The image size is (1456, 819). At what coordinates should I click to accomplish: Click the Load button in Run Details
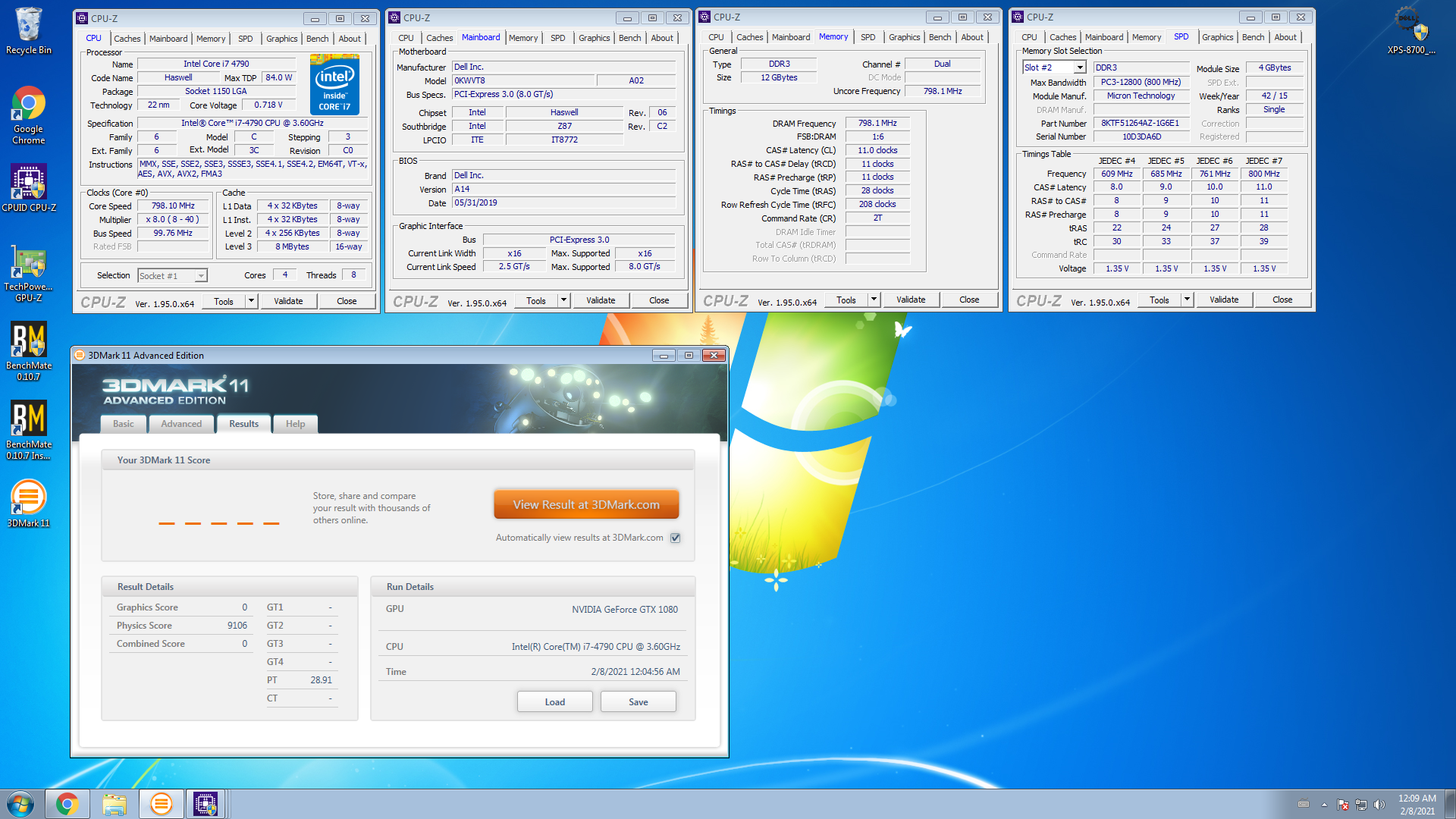tap(555, 701)
